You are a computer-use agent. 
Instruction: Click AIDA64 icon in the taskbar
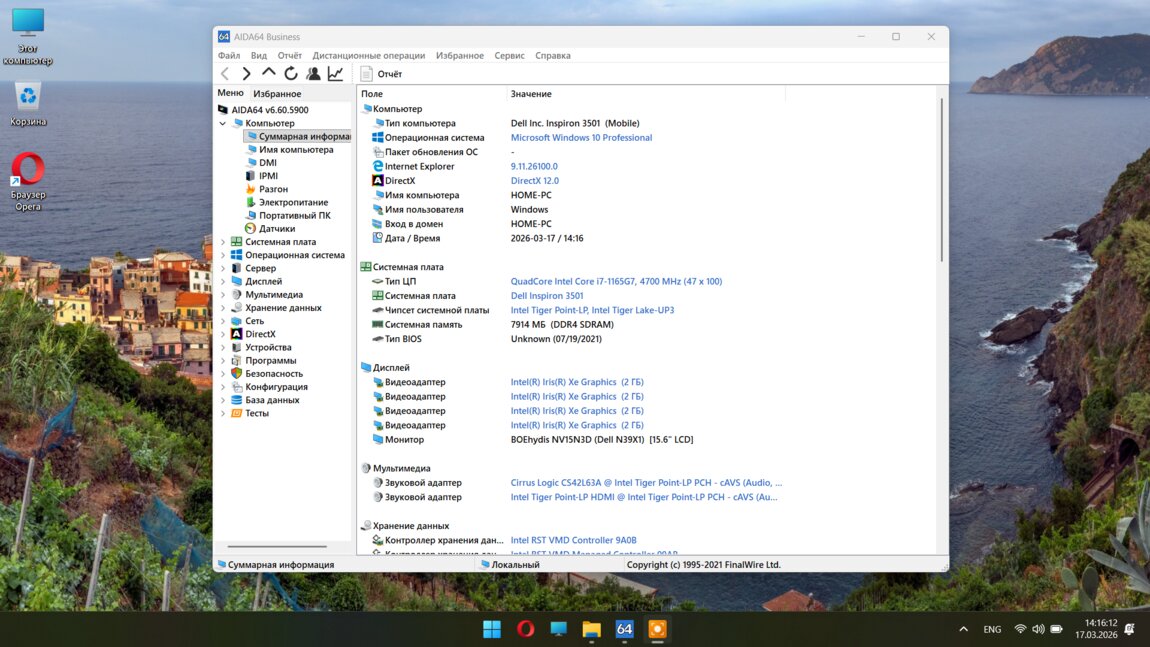[x=624, y=629]
